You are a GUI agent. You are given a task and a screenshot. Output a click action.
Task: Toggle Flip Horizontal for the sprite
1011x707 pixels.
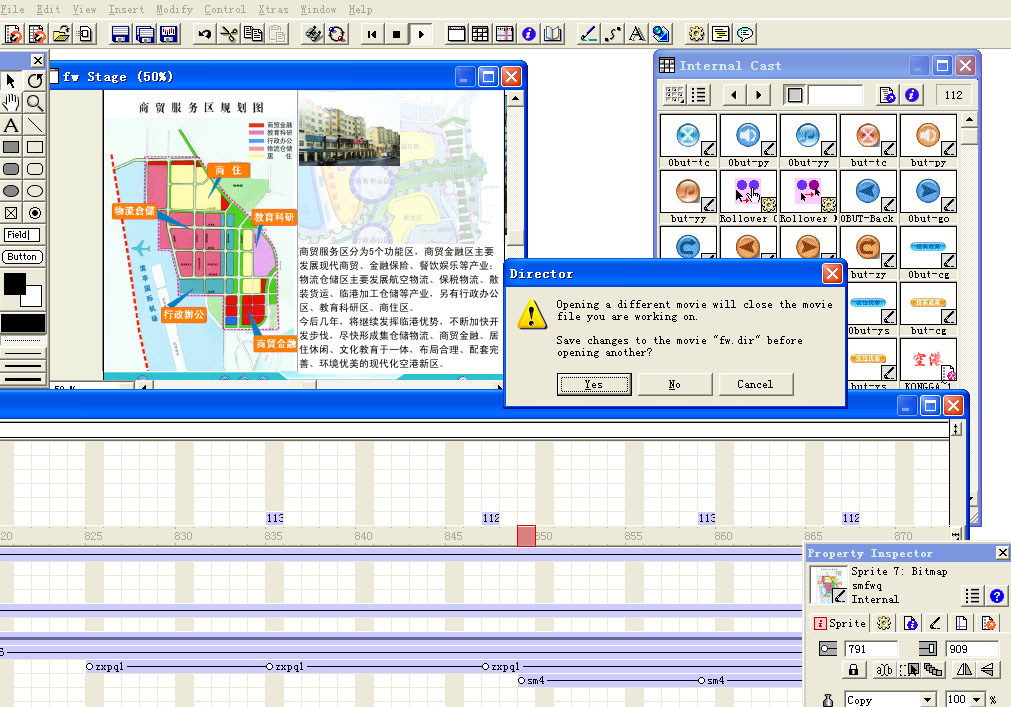pyautogui.click(x=964, y=670)
